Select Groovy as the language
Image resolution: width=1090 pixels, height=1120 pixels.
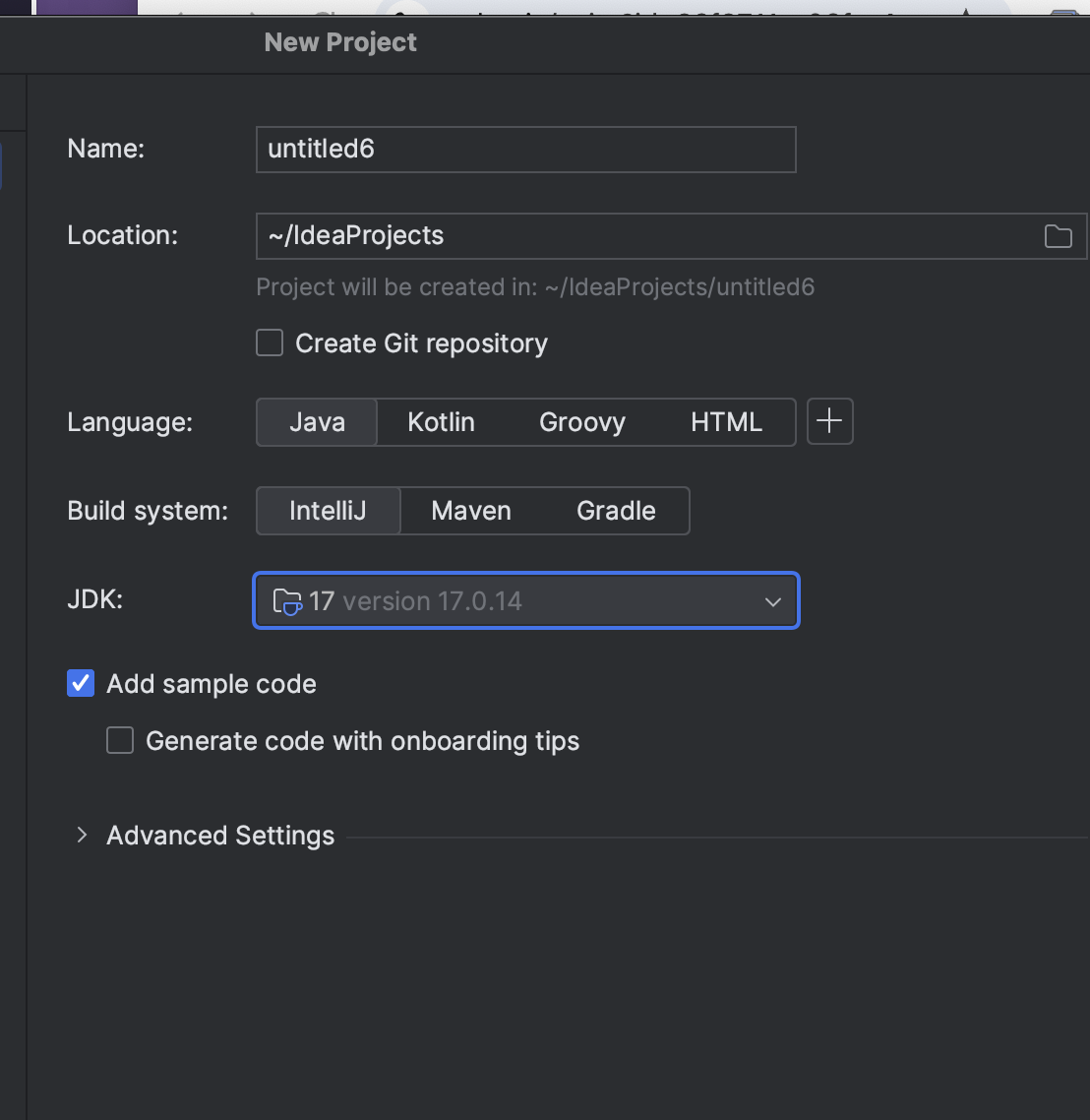point(581,422)
